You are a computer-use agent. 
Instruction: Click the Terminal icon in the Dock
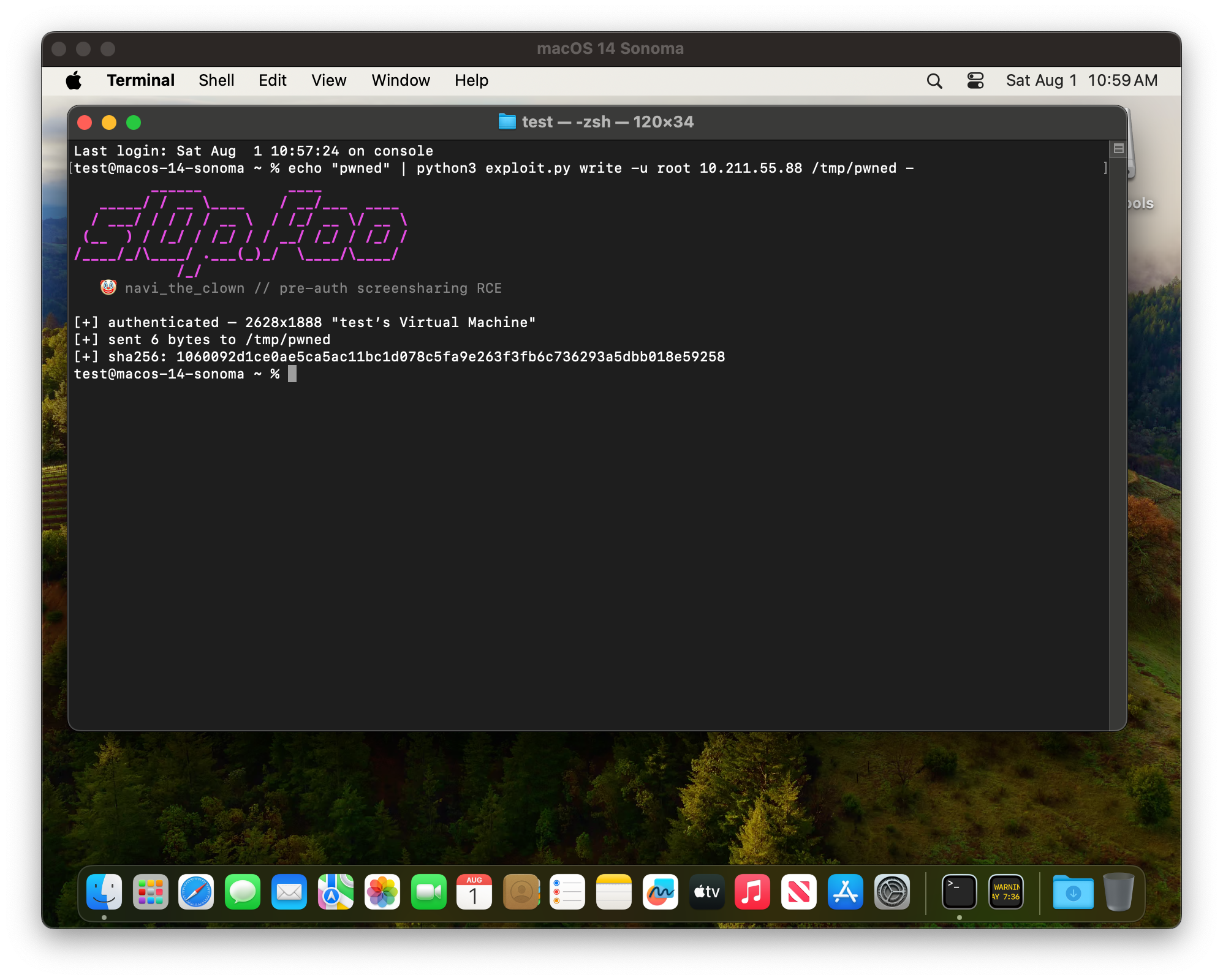coord(960,892)
